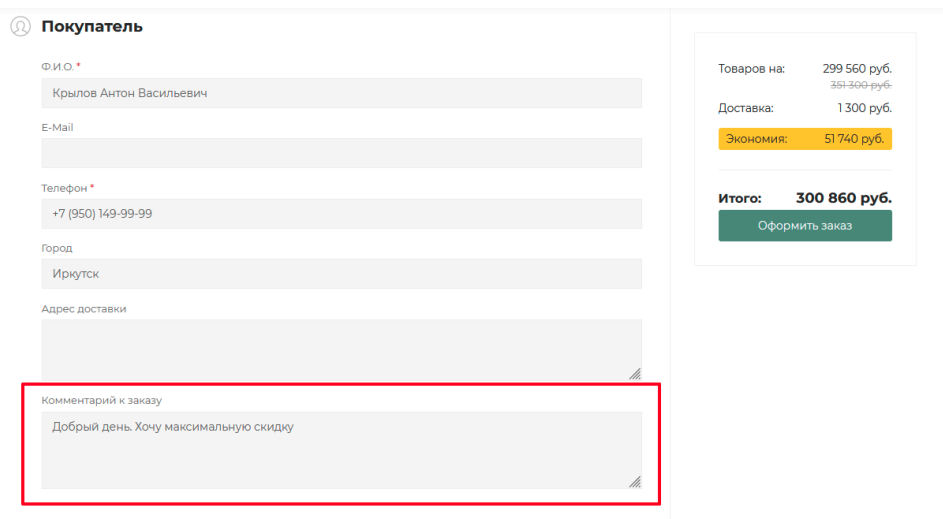The image size is (943, 519).
Task: Focus the Ф.И.О. field with Крылов Антон Васильевич
Action: click(x=342, y=93)
